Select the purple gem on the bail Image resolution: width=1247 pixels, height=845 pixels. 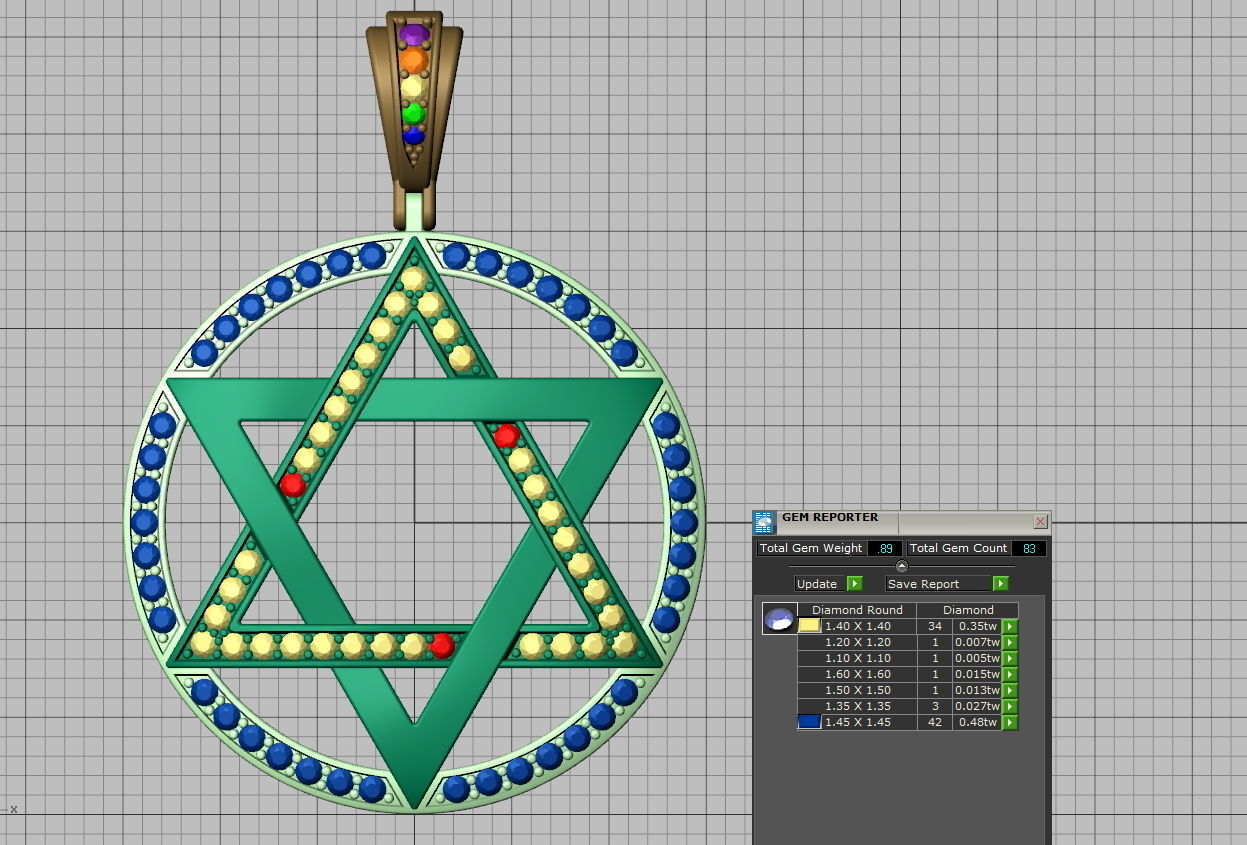click(x=414, y=35)
